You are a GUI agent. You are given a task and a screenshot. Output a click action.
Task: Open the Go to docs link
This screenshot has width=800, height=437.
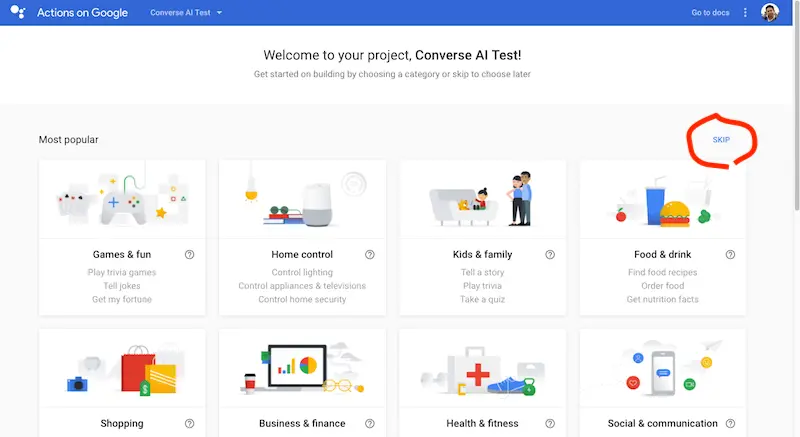(x=710, y=12)
